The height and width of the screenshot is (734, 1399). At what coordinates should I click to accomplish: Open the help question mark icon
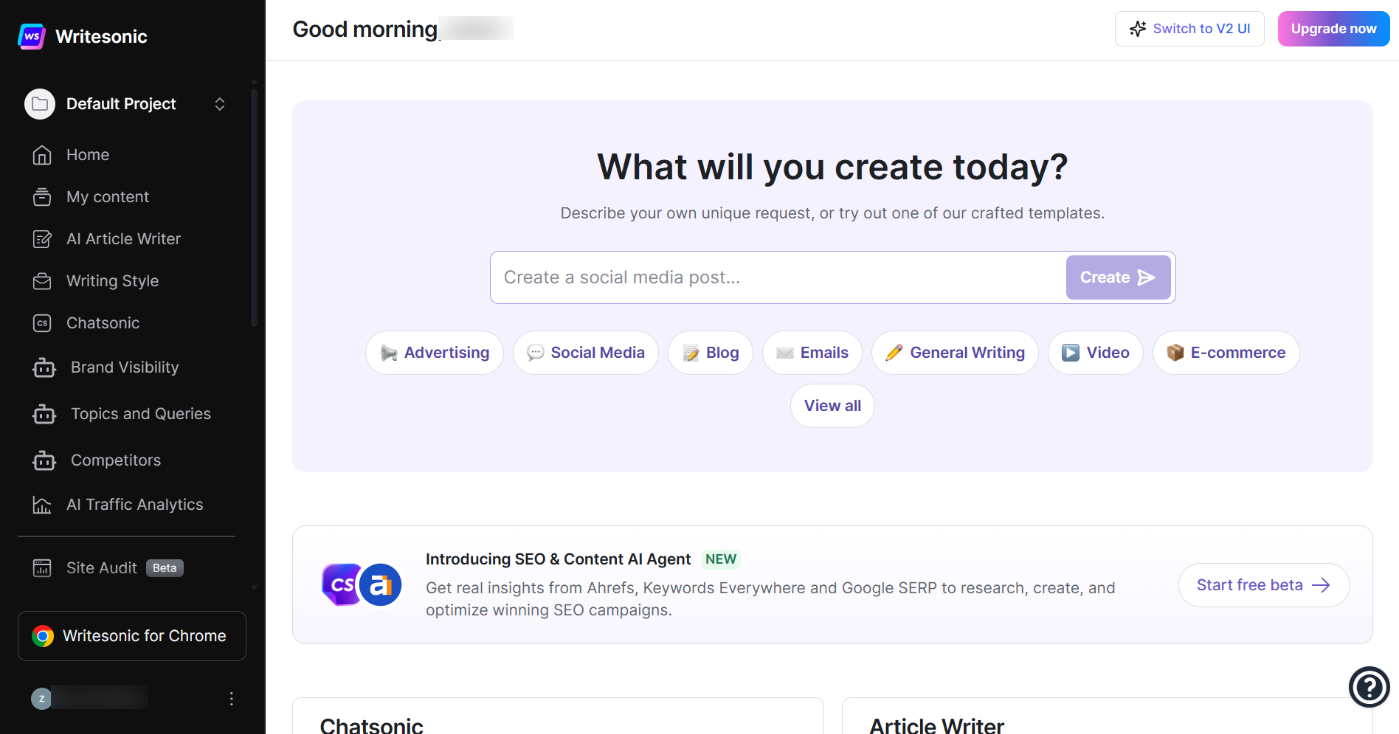[1369, 687]
